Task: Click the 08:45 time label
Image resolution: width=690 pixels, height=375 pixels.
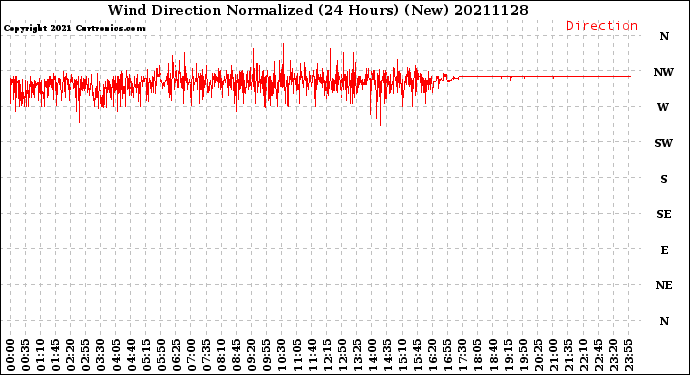Action: coord(237,355)
